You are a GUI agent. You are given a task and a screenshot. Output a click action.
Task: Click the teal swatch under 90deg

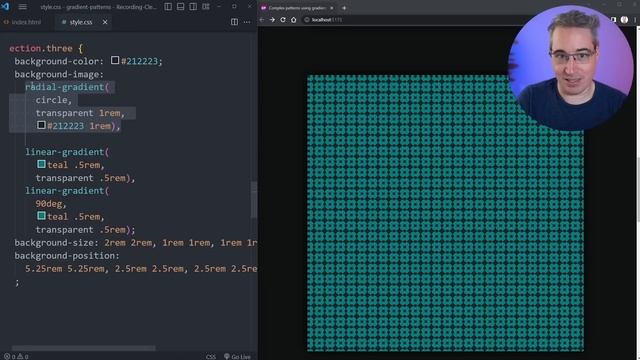(41, 216)
